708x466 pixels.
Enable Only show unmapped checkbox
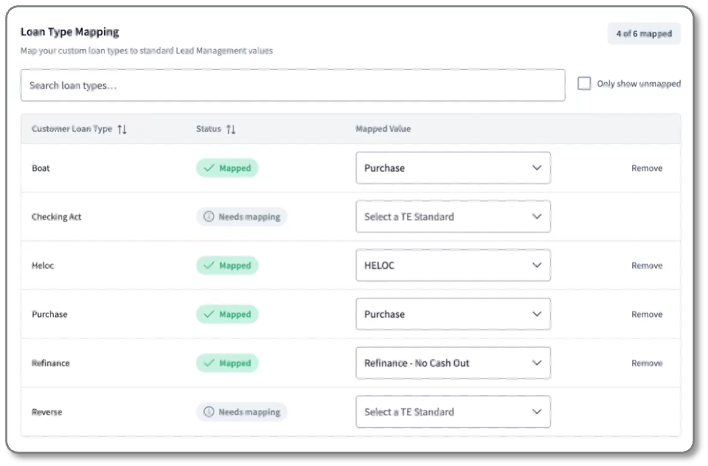[584, 84]
